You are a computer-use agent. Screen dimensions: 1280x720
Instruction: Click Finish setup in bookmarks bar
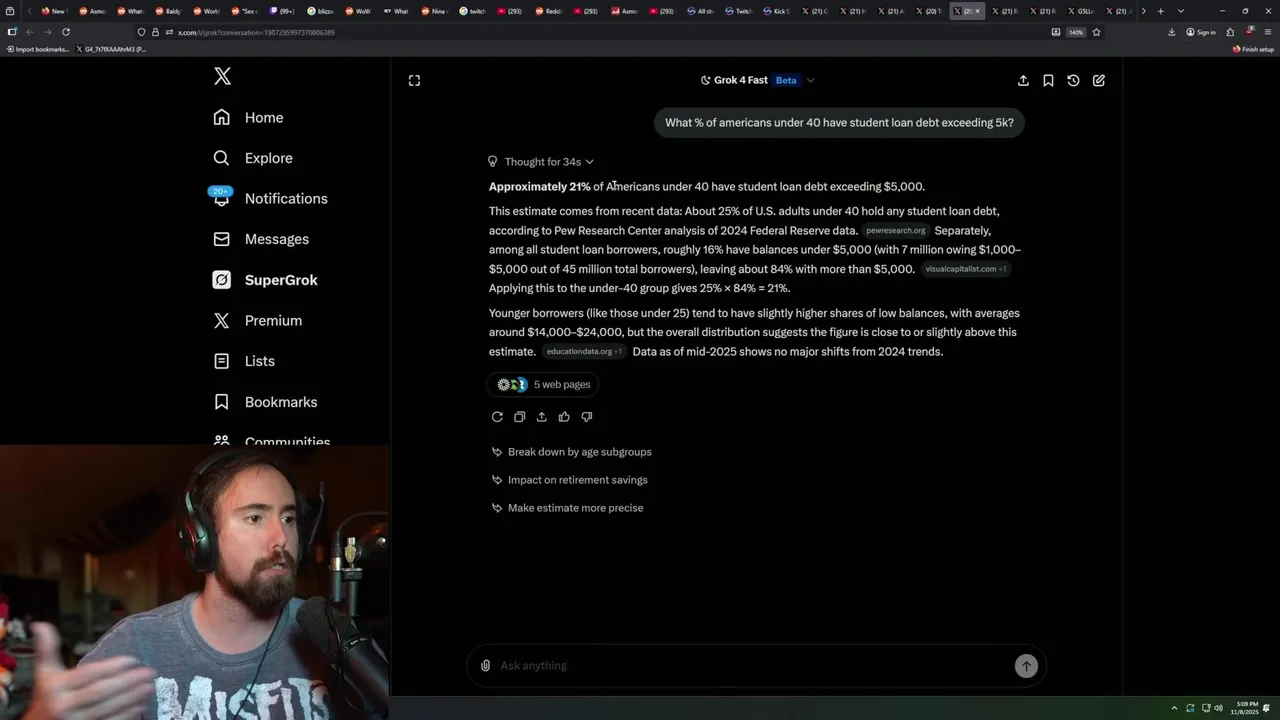(1253, 49)
